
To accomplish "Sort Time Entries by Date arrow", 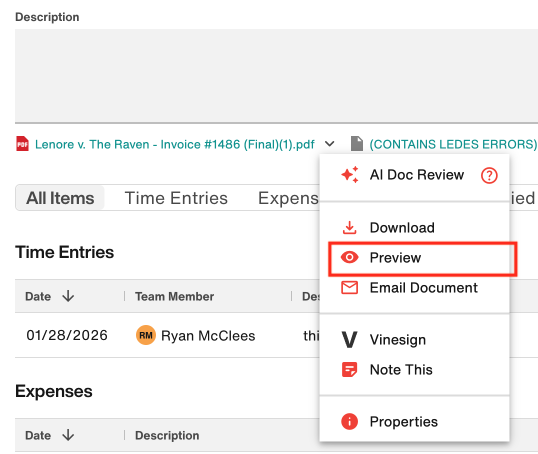I will coord(68,296).
